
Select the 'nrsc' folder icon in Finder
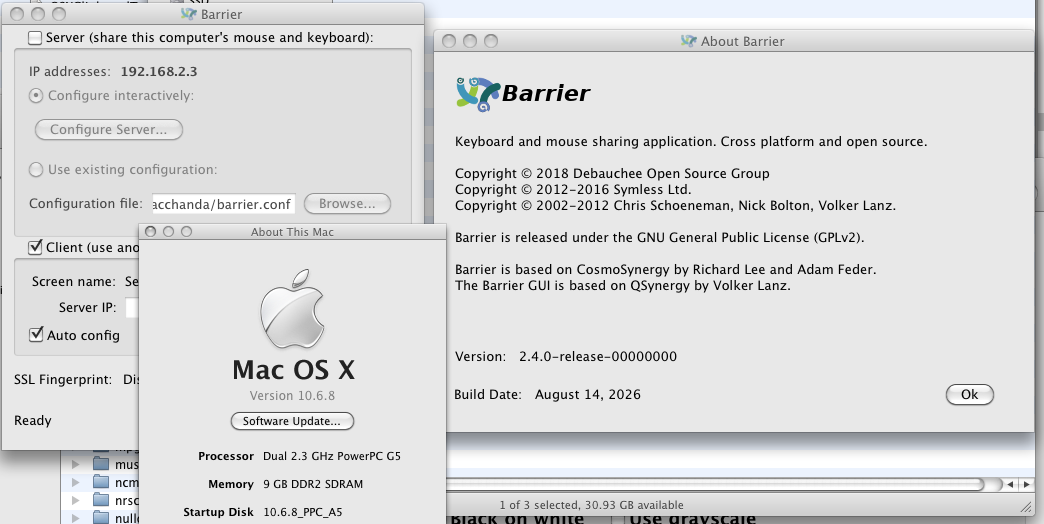coord(101,499)
